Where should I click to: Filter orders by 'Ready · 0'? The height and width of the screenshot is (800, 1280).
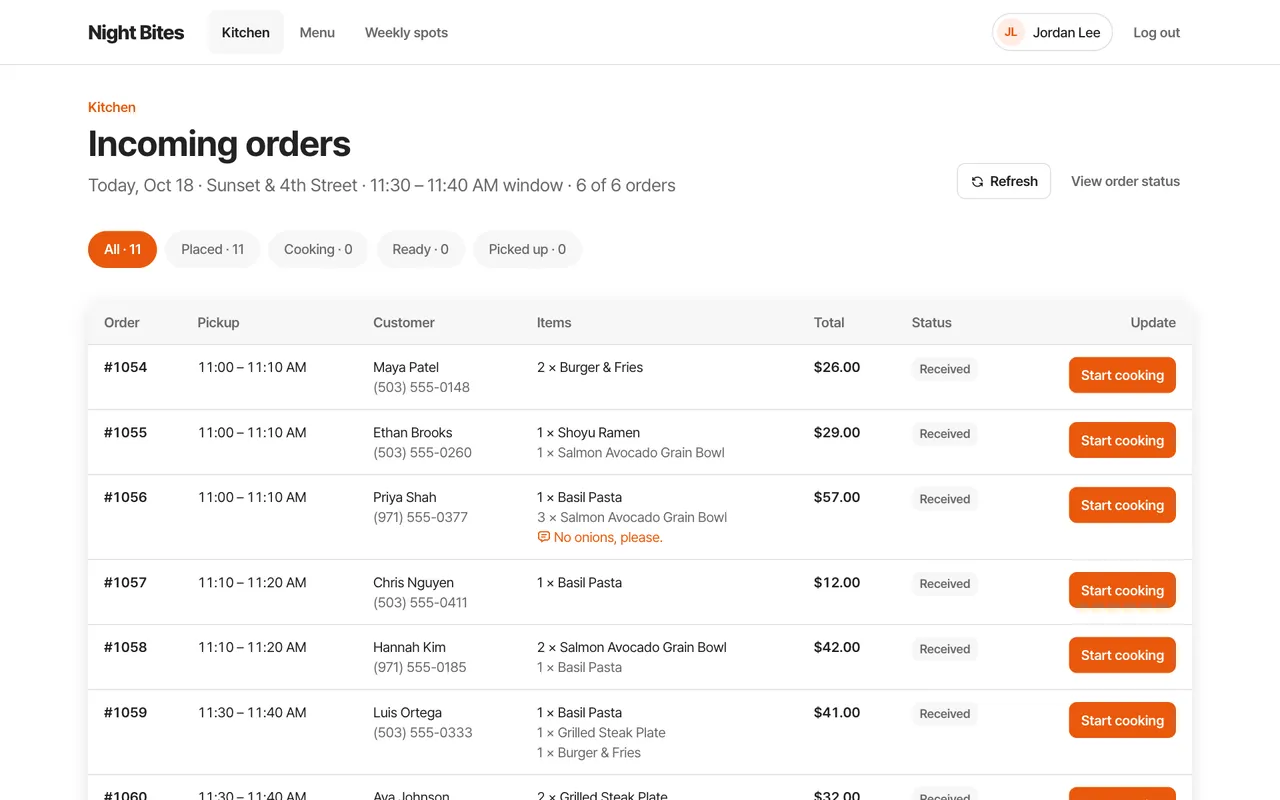pyautogui.click(x=421, y=249)
